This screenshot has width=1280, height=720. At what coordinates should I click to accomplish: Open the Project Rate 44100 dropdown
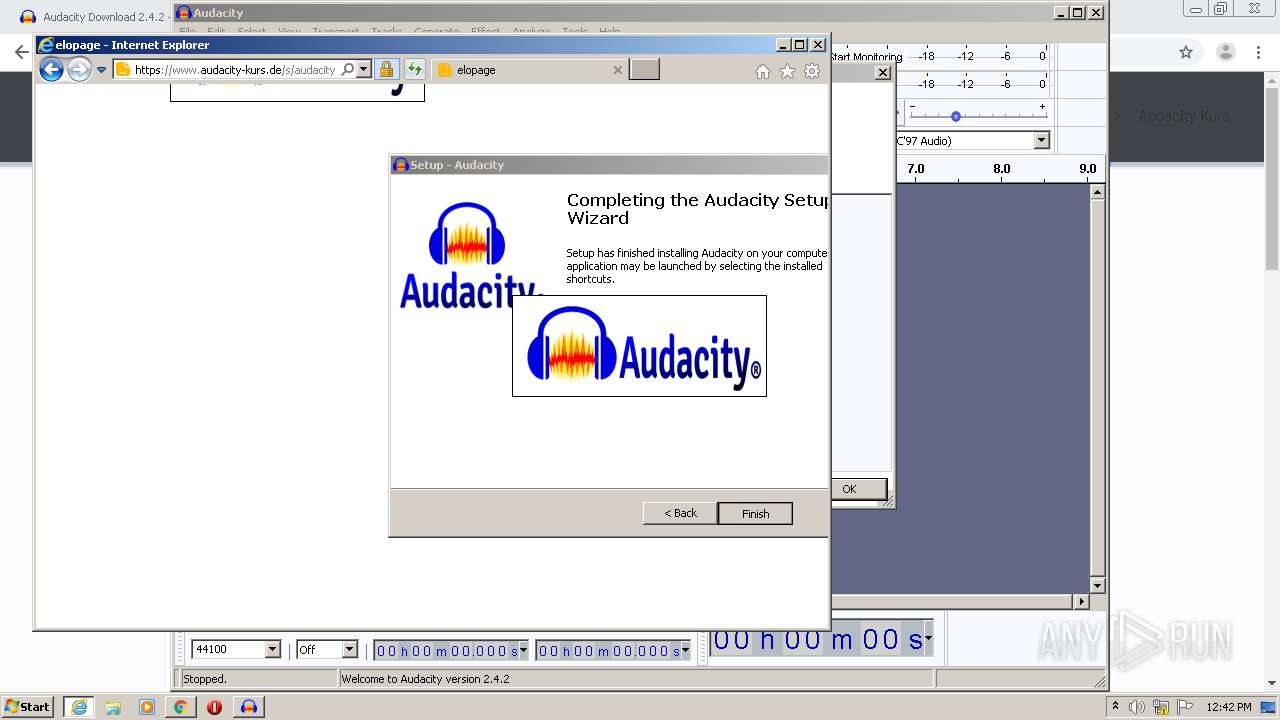(x=272, y=650)
